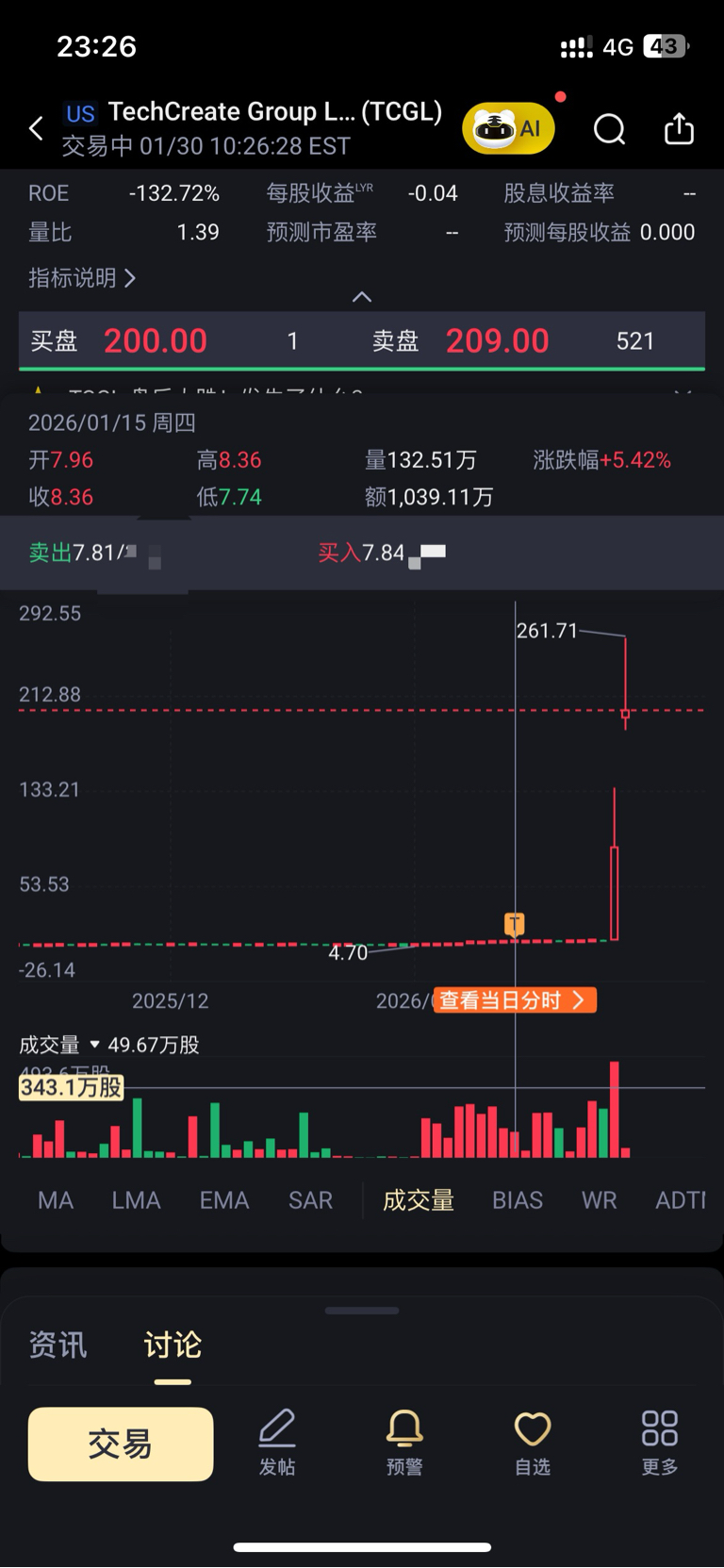
Task: Tap the 23:26 status bar clock
Action: click(x=96, y=46)
